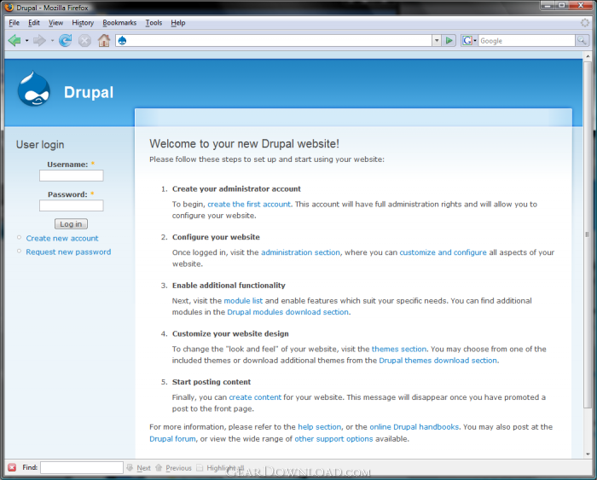Open the back history dropdown arrow

tap(27, 40)
